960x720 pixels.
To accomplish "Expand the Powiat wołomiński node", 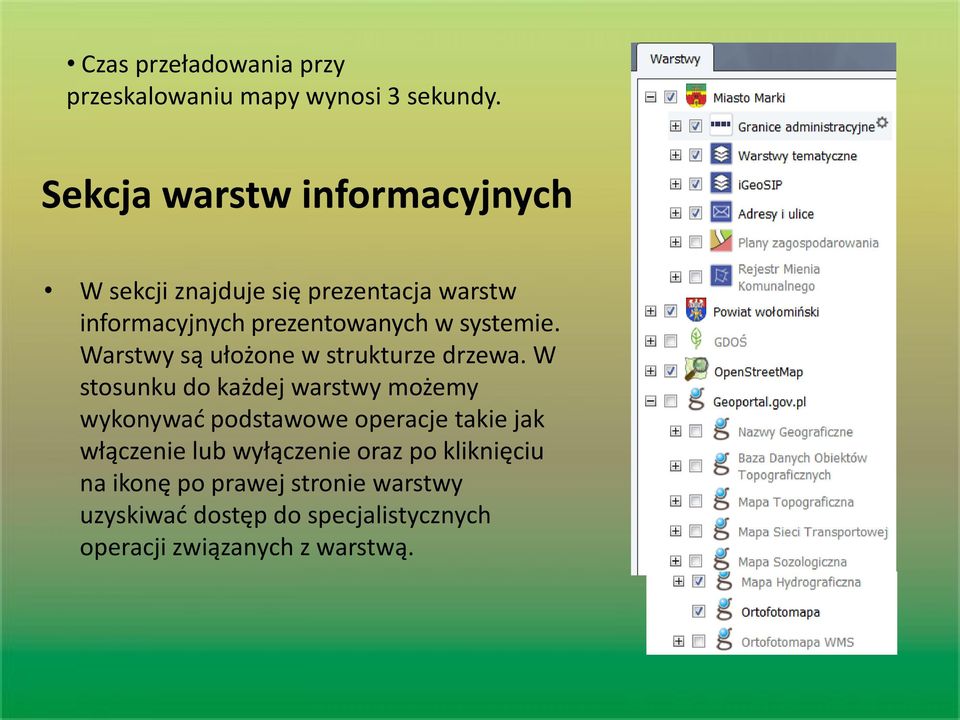I will tap(651, 311).
